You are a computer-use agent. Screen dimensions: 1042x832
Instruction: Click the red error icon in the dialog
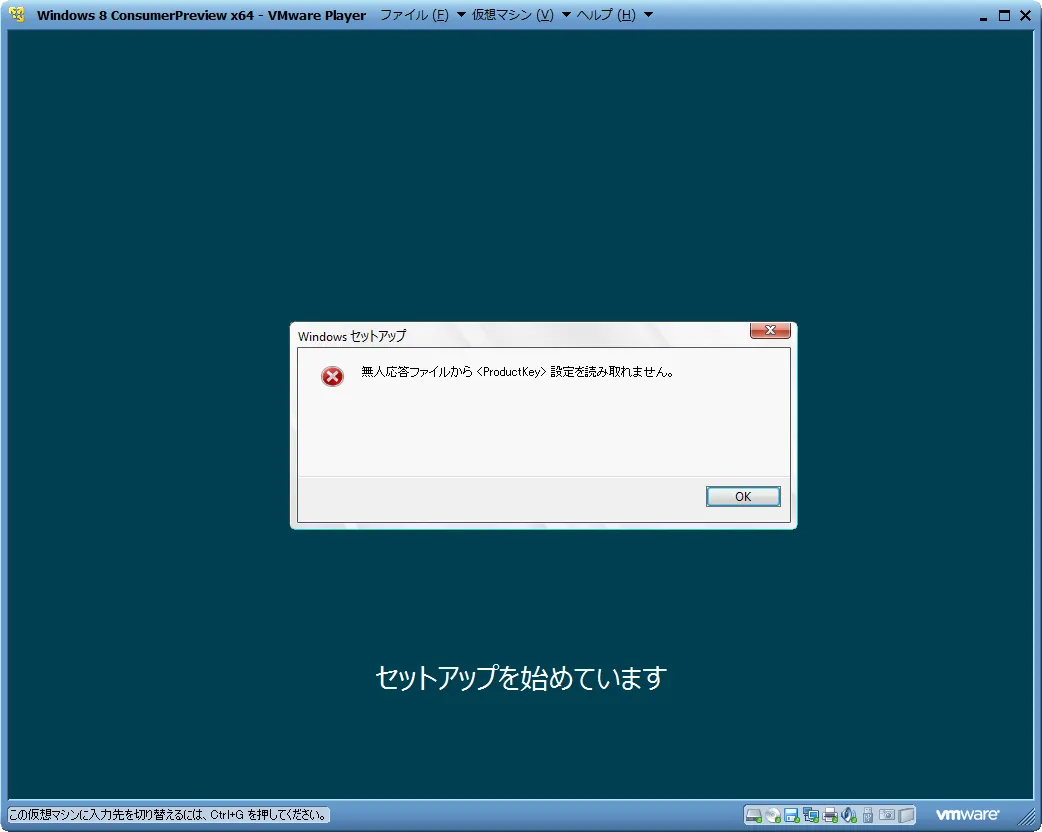click(331, 376)
